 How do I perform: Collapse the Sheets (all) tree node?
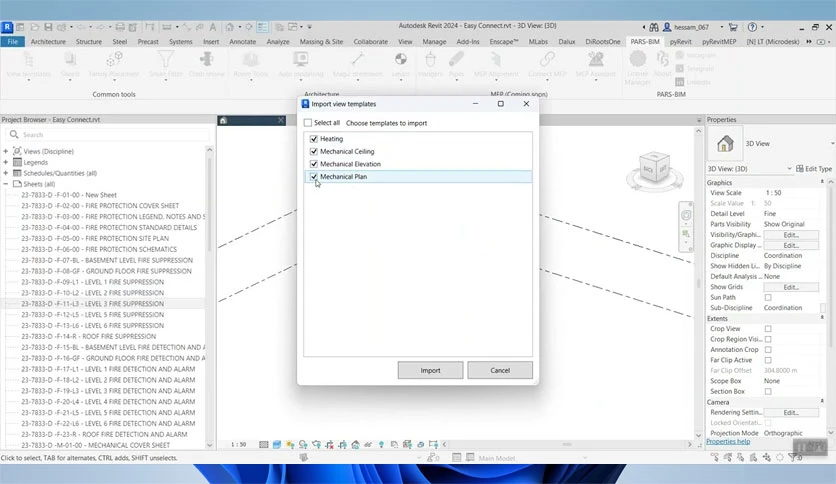[6, 184]
